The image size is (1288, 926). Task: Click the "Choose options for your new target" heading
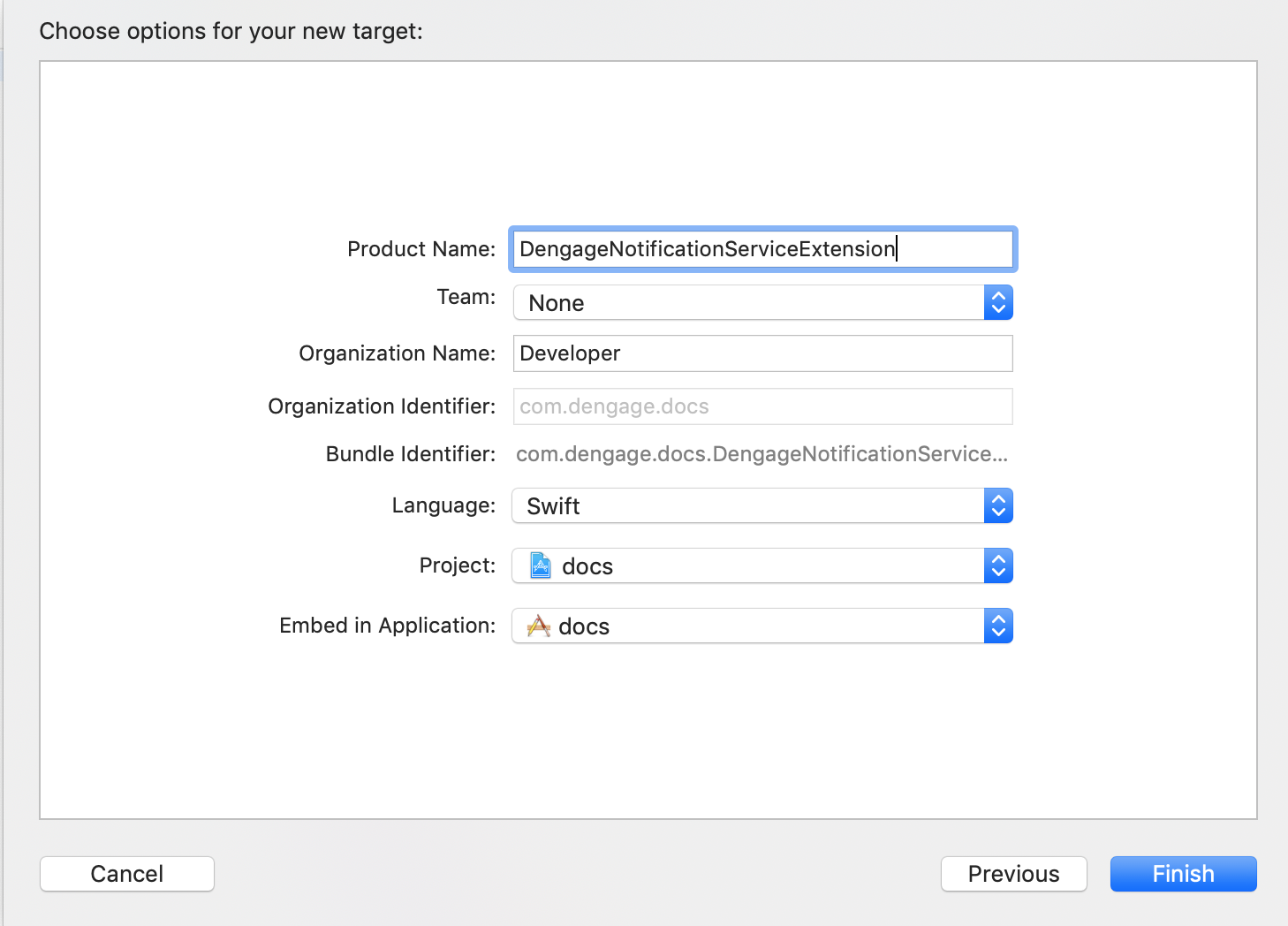[231, 31]
